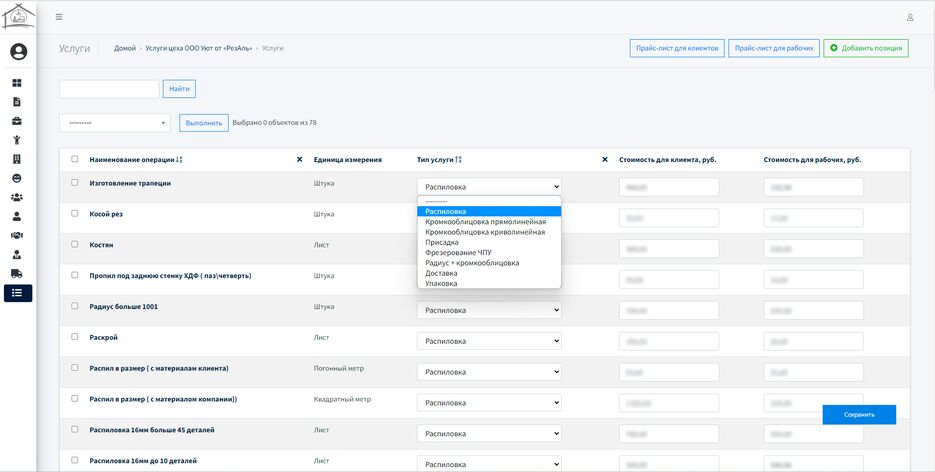Check the Изготовление трапеции row checkbox

click(75, 182)
